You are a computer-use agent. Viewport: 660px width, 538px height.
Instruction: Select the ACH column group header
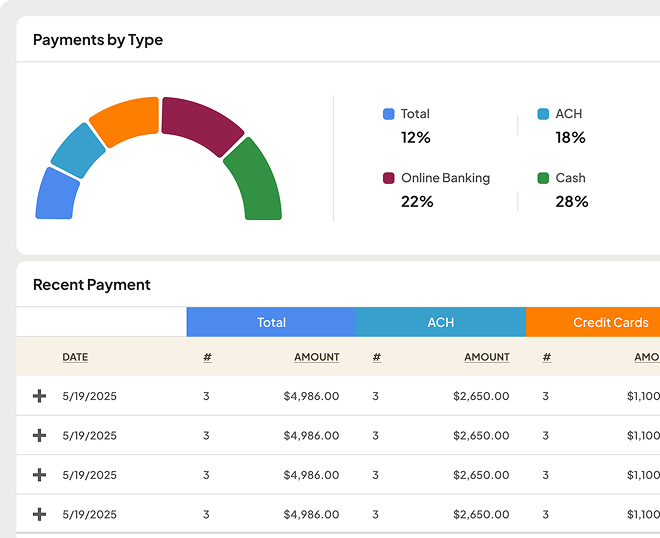tap(440, 322)
